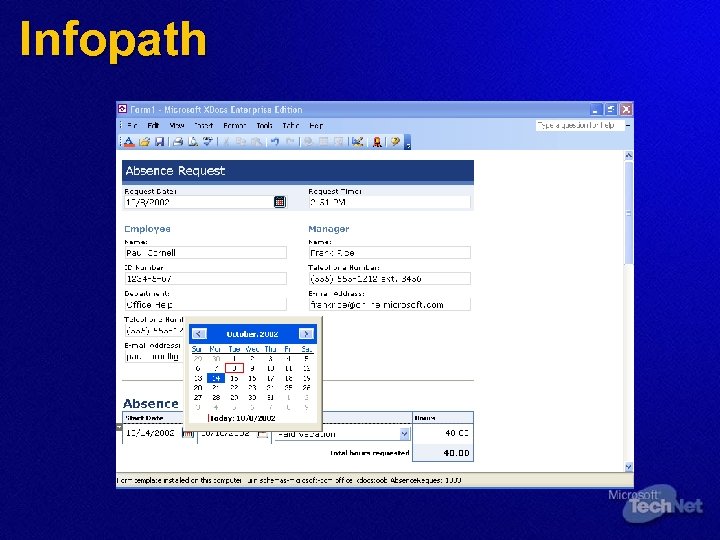
Task: Click the Start Date 10/14/2002 field
Action: (153, 433)
